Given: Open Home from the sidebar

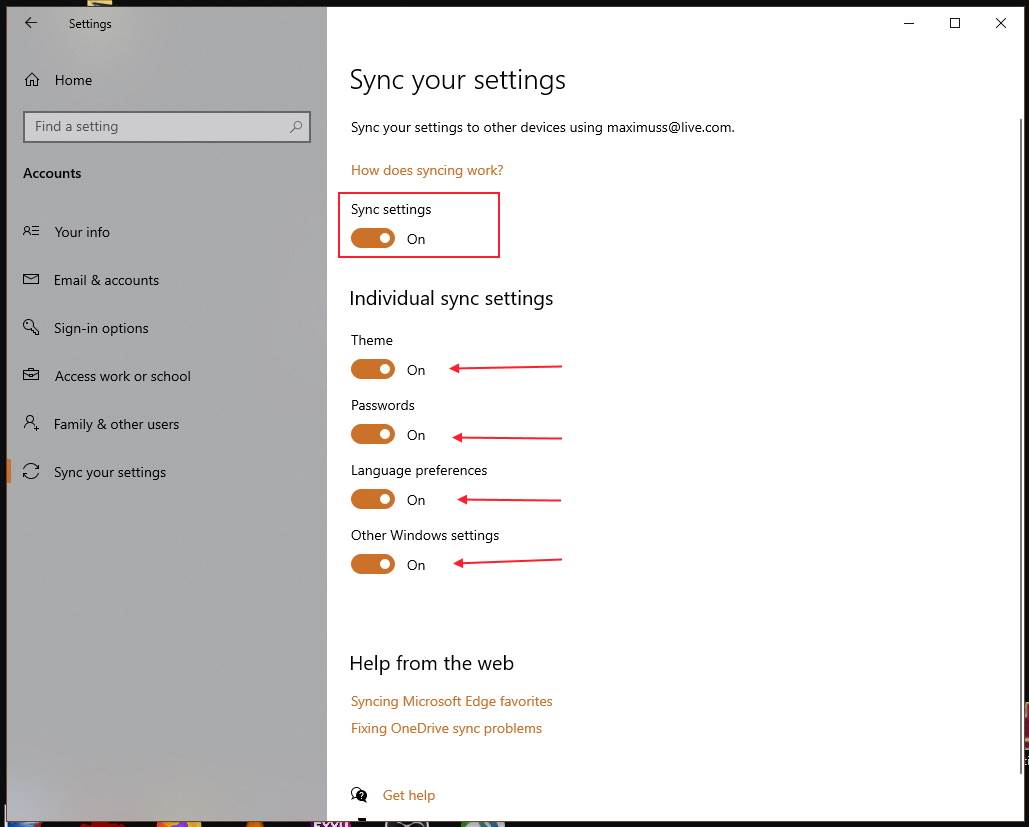Looking at the screenshot, I should point(72,80).
